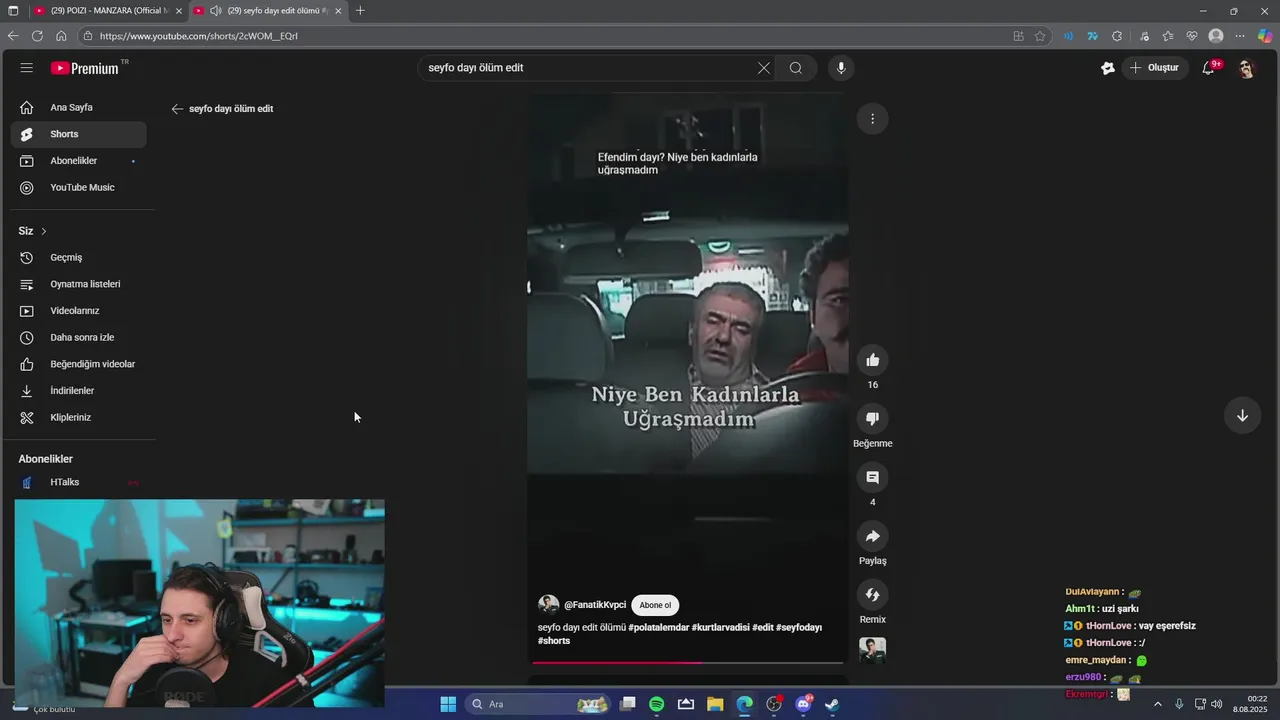Image resolution: width=1280 pixels, height=720 pixels.
Task: Click the search field text
Action: (476, 68)
